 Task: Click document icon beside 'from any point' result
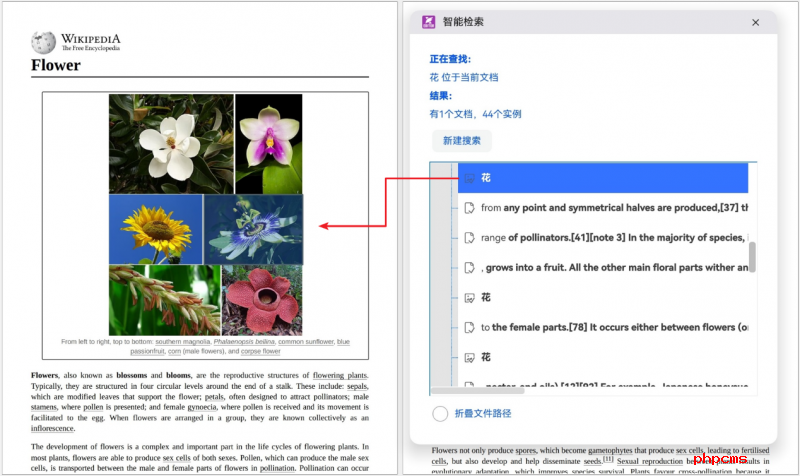click(x=468, y=208)
